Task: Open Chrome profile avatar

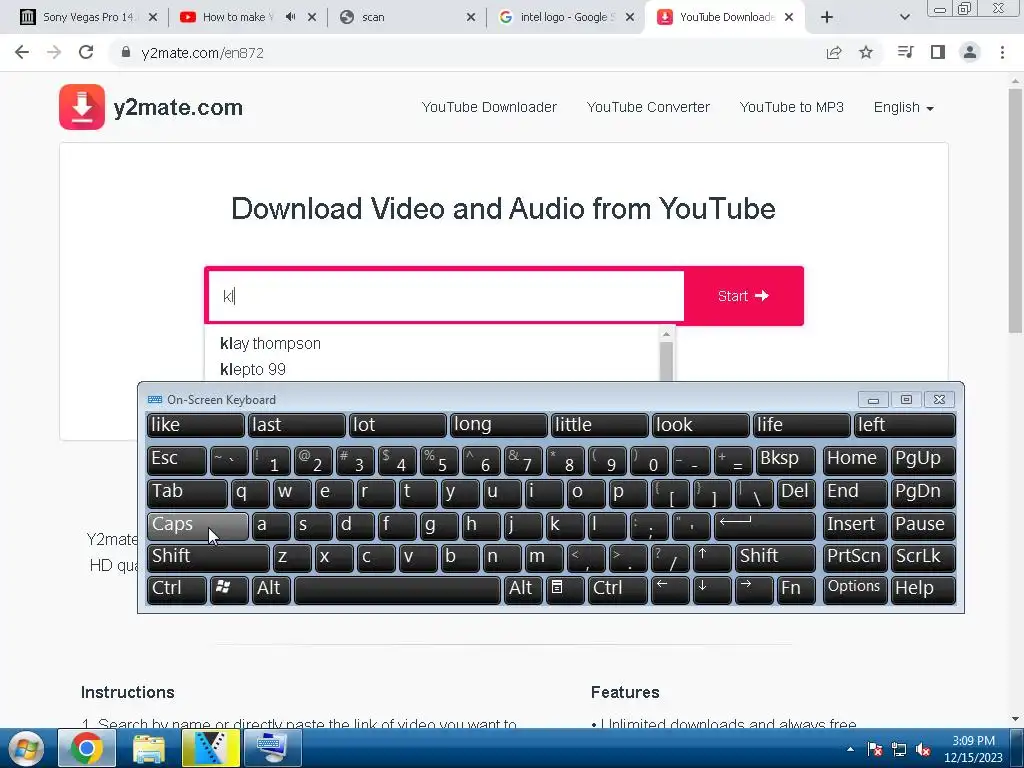Action: 970,52
